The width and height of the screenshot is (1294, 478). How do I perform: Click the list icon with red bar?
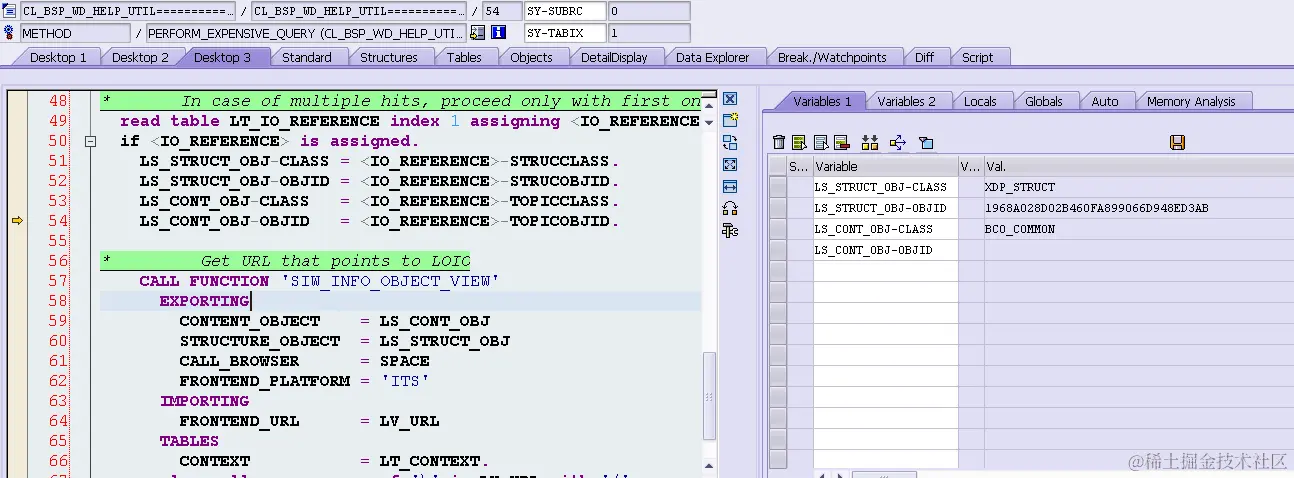point(841,143)
